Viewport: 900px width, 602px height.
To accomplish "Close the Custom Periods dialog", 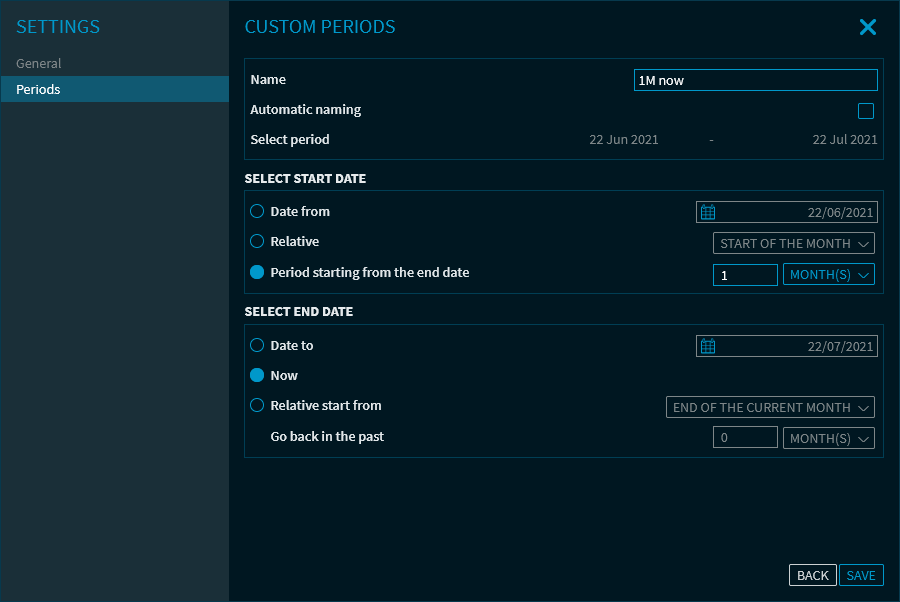I will point(867,28).
